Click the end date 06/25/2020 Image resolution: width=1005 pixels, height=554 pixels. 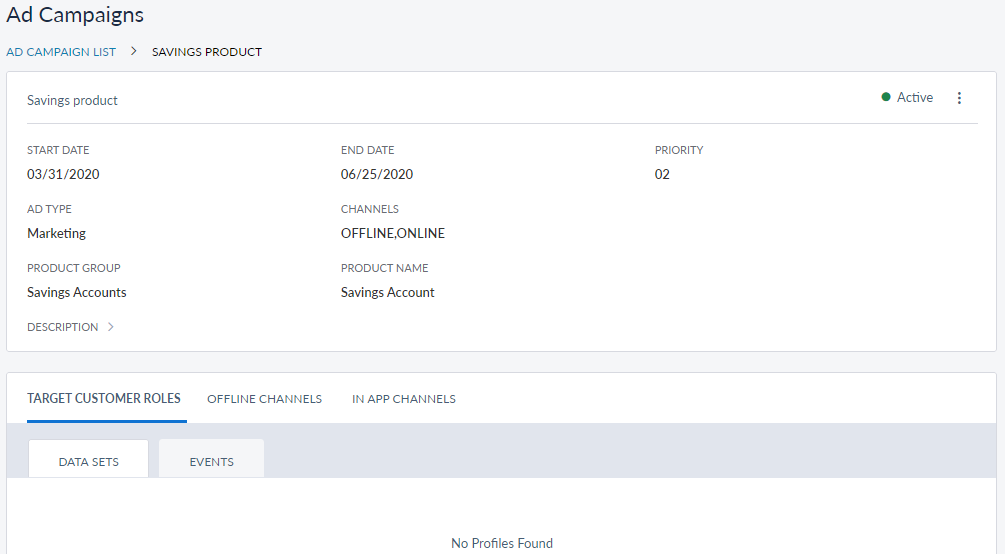click(x=377, y=174)
